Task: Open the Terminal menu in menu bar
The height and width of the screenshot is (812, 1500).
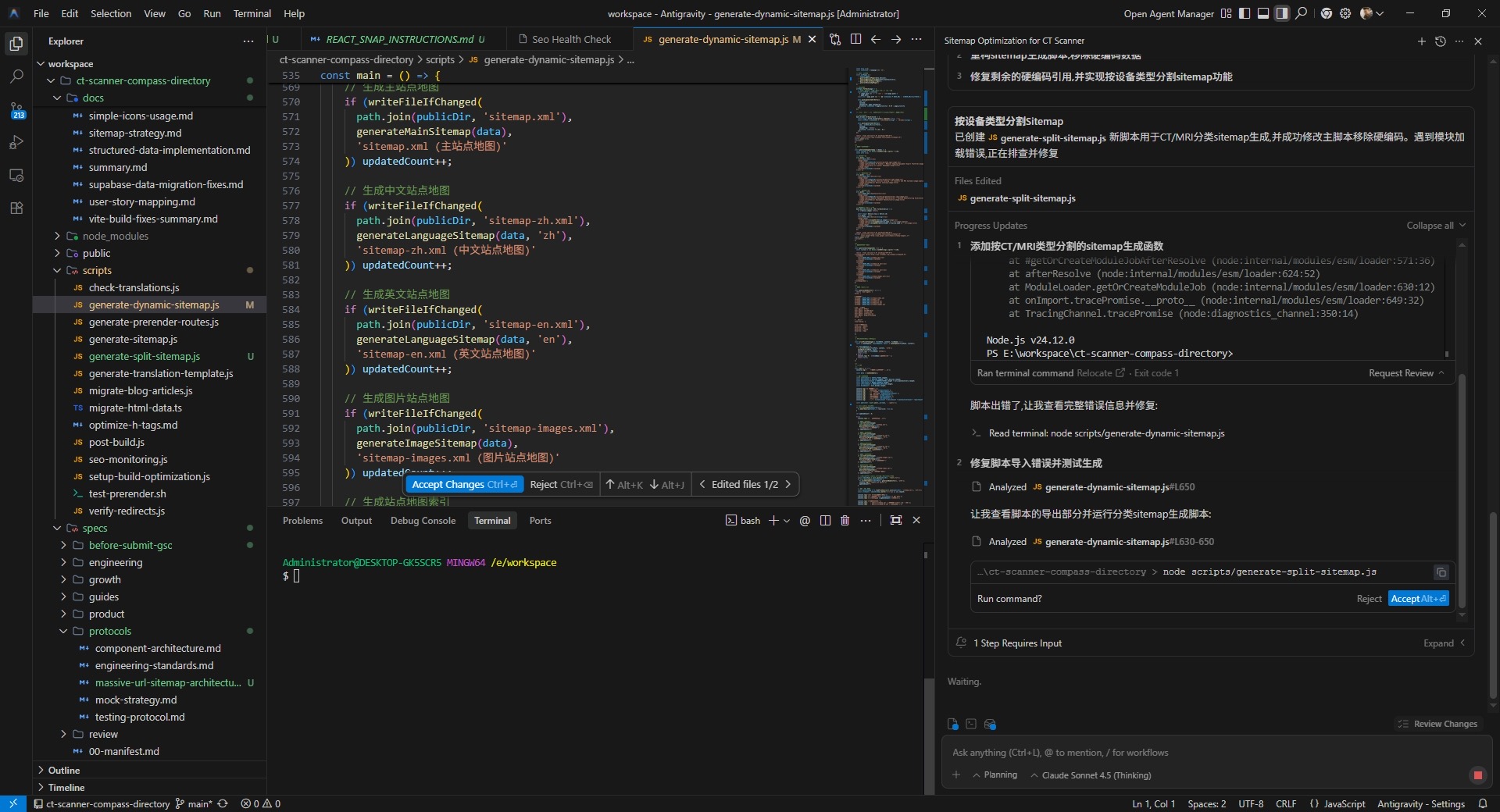Action: (252, 13)
